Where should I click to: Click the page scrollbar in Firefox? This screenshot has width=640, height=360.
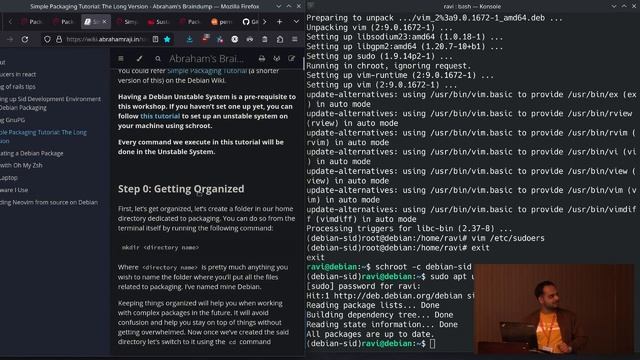coord(303,63)
